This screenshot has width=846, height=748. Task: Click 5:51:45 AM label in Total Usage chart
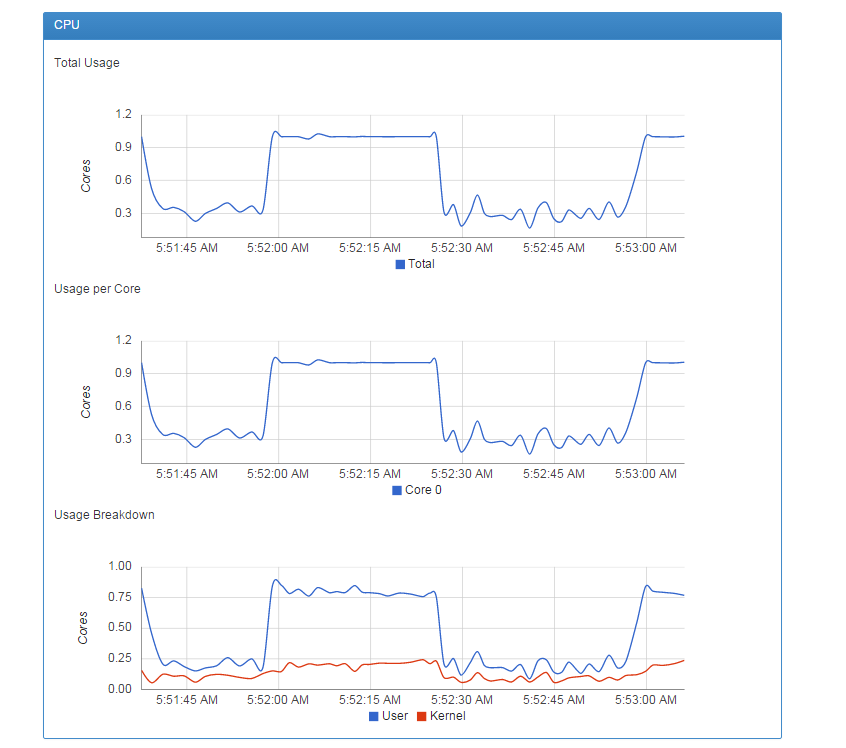coord(187,248)
